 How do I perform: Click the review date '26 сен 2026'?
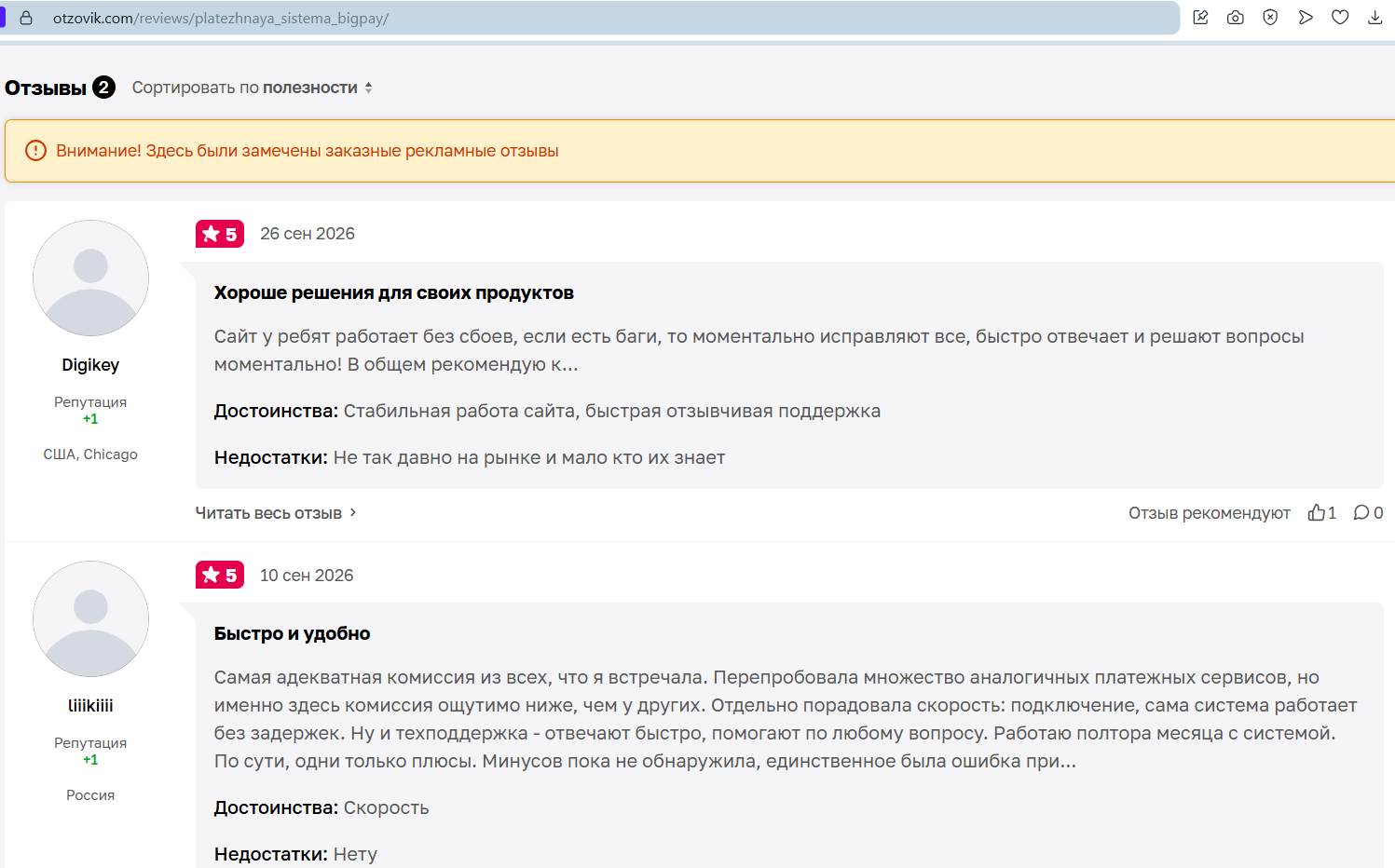click(x=308, y=234)
